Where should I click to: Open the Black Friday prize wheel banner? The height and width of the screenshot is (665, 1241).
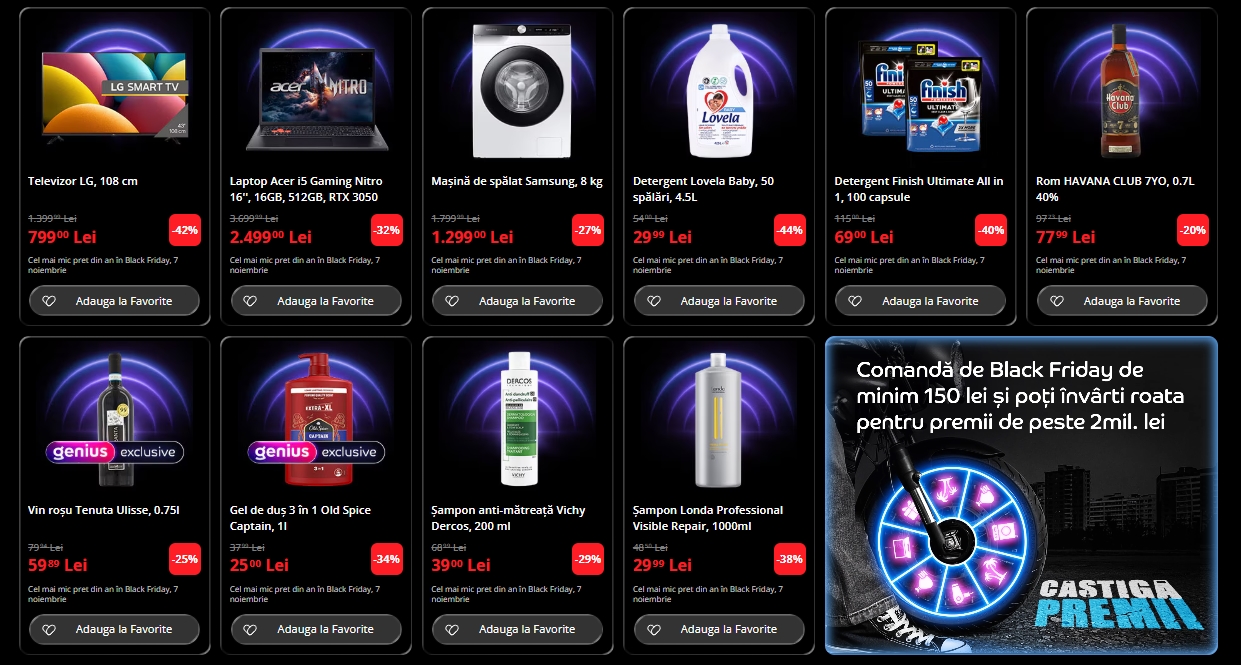1021,495
